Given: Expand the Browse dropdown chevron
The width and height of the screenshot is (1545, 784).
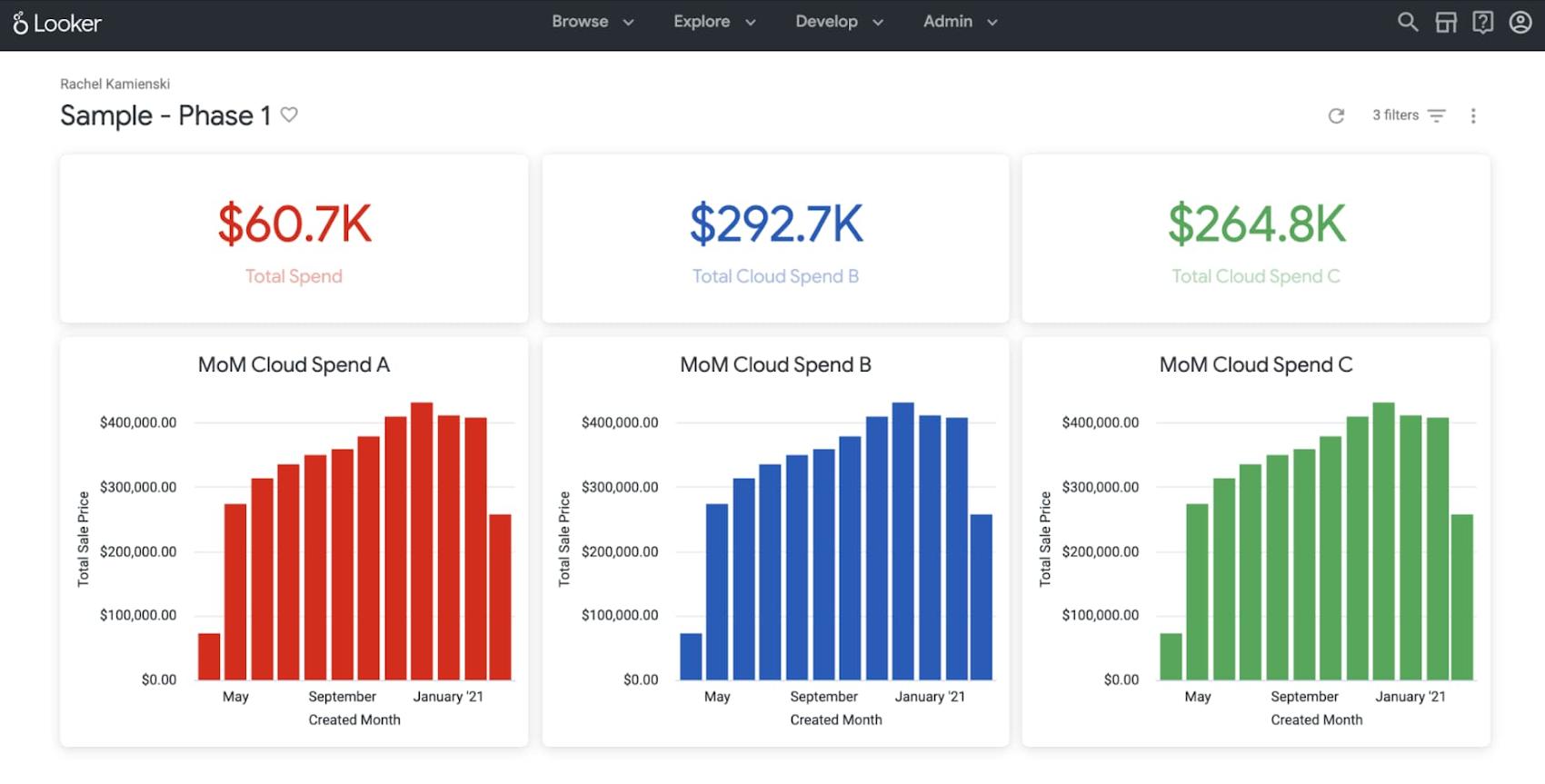Looking at the screenshot, I should click(x=628, y=23).
